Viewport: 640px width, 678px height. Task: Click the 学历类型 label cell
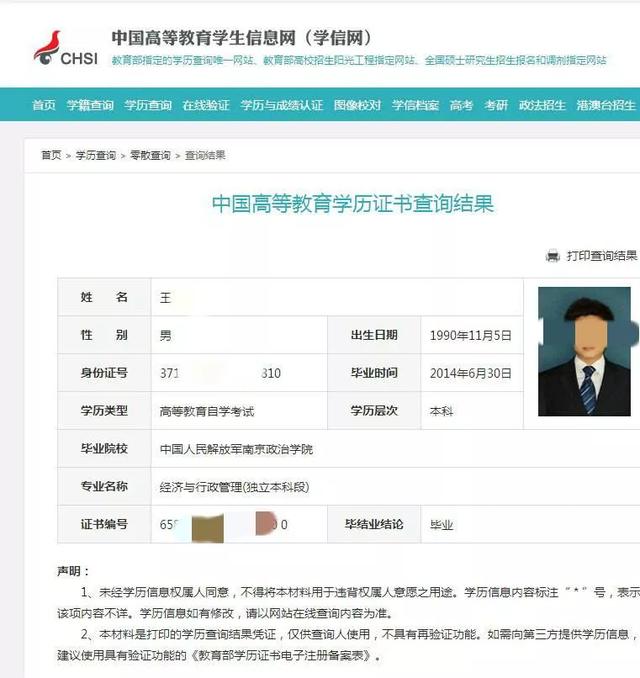click(x=104, y=410)
